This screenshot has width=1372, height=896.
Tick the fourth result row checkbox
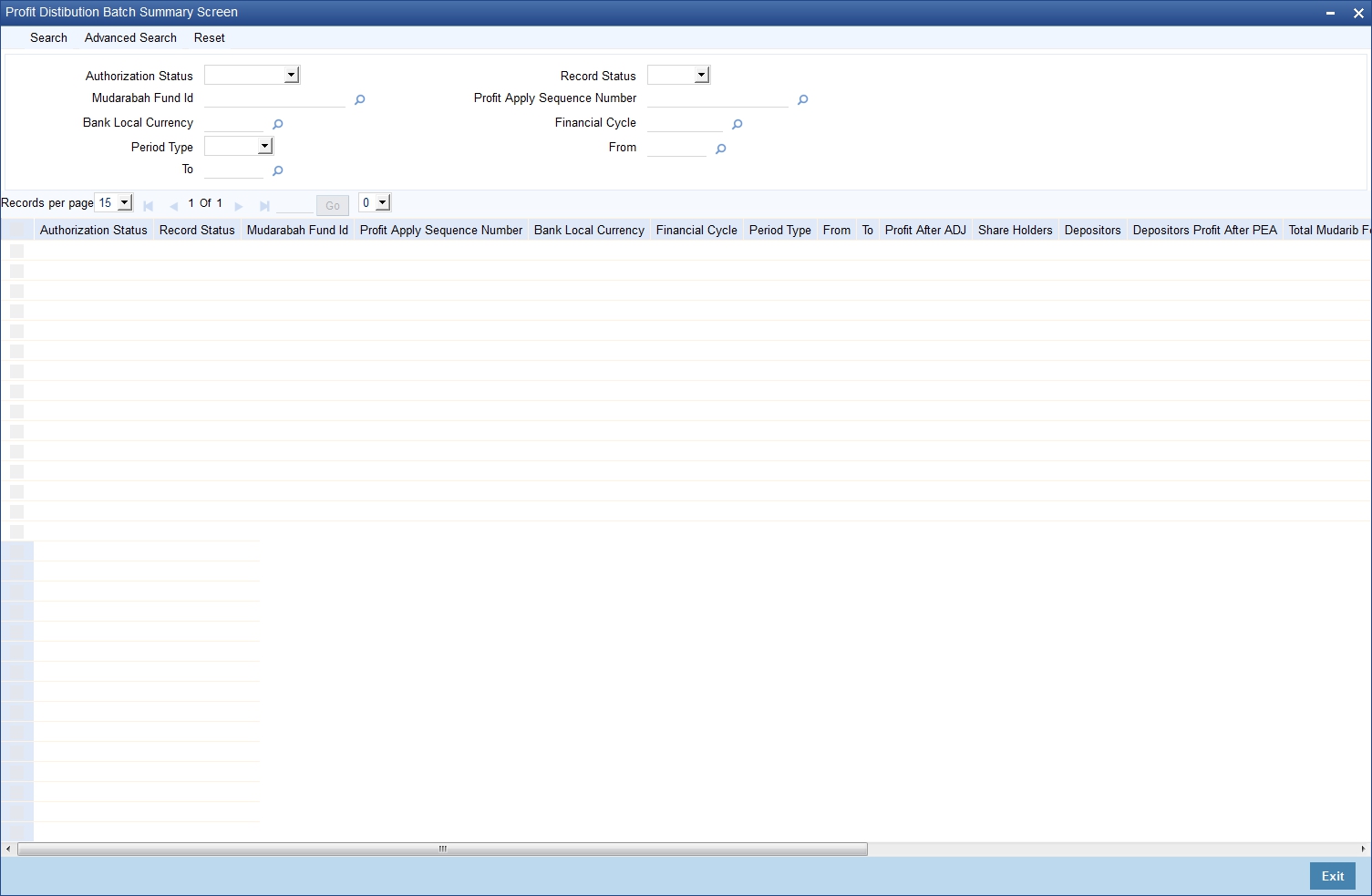click(x=16, y=311)
